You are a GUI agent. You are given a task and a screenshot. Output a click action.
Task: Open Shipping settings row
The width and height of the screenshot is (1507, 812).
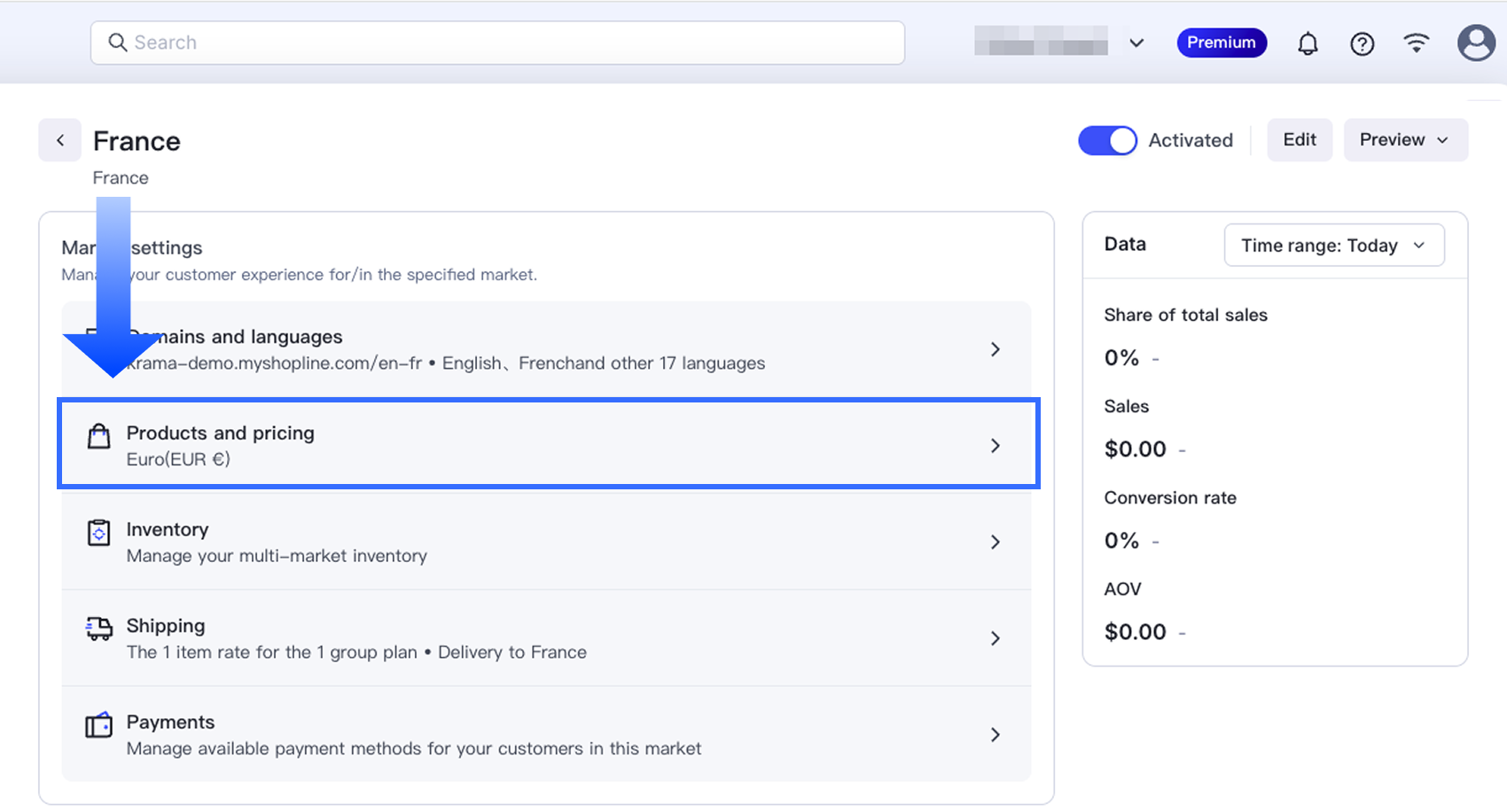pos(546,638)
